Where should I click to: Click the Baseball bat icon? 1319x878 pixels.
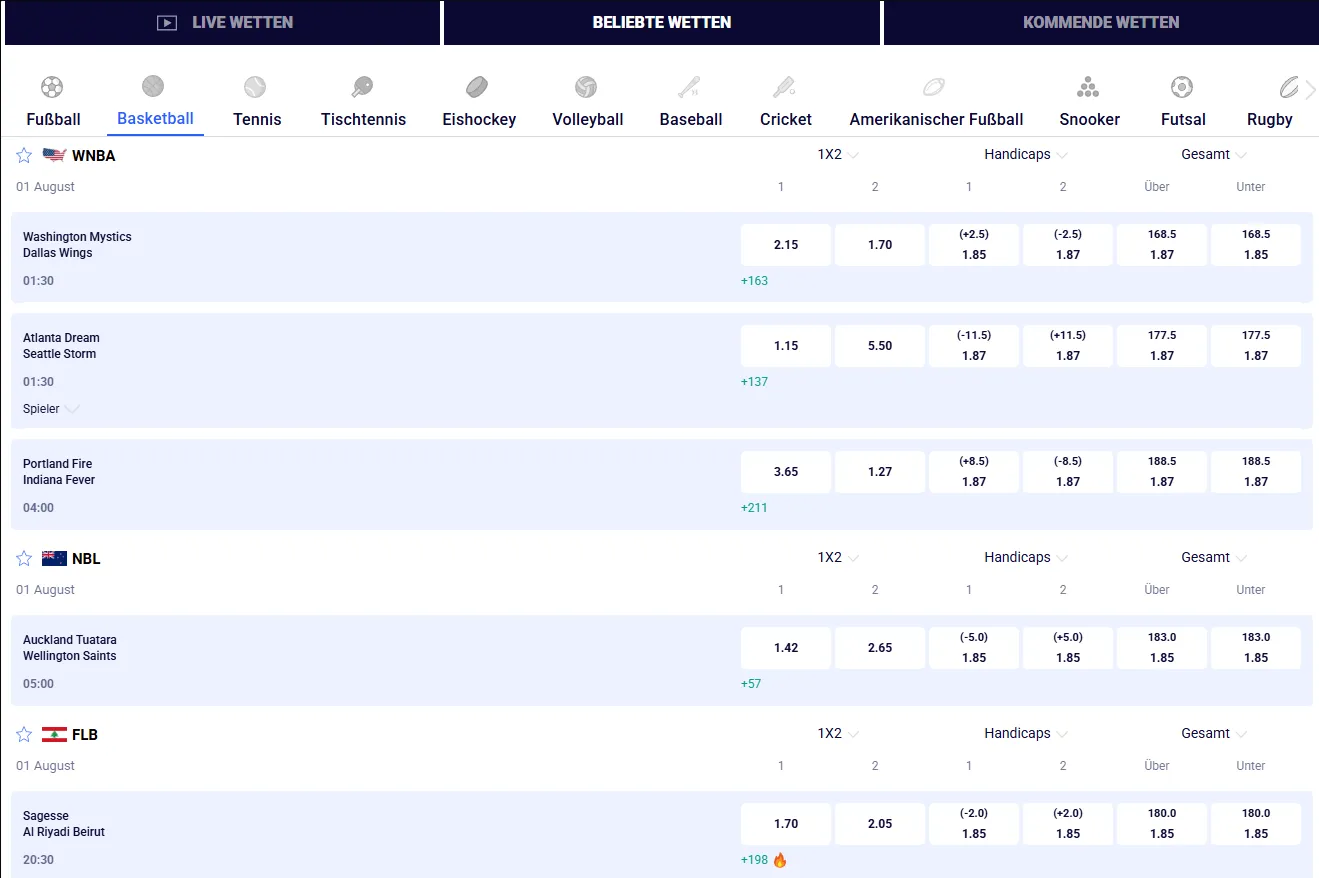(689, 87)
